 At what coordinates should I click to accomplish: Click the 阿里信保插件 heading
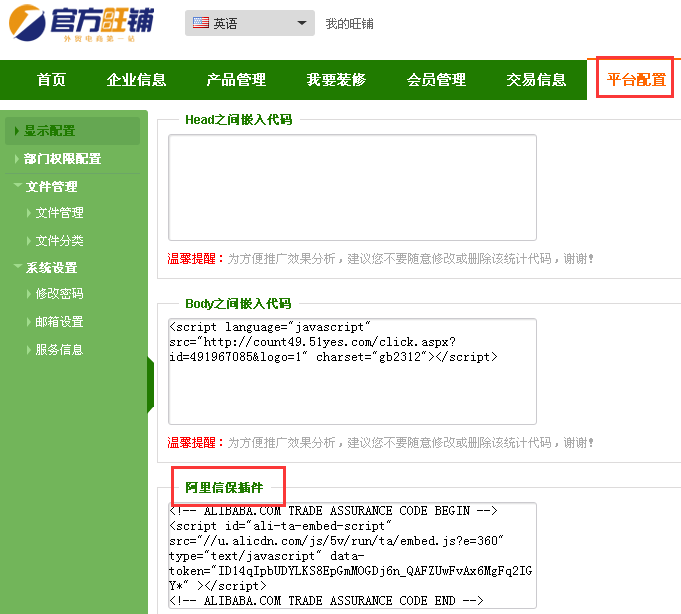coord(224,488)
